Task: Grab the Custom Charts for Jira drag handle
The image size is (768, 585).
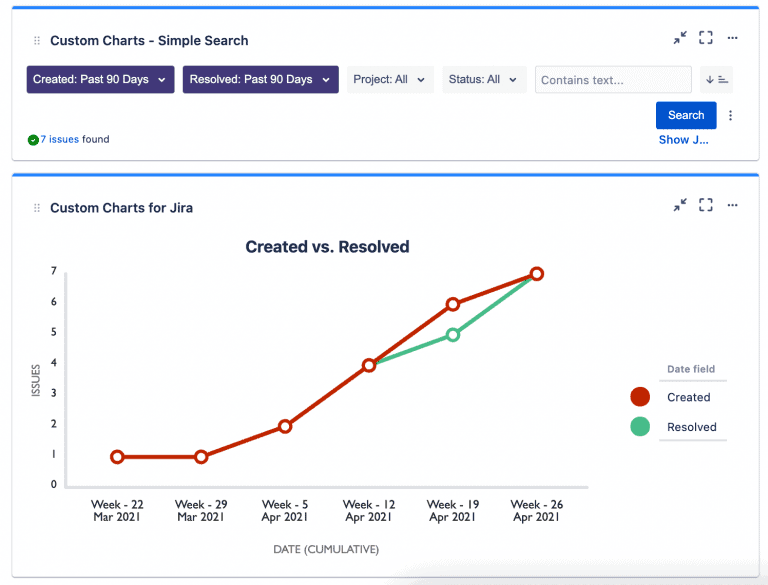Action: 37,208
